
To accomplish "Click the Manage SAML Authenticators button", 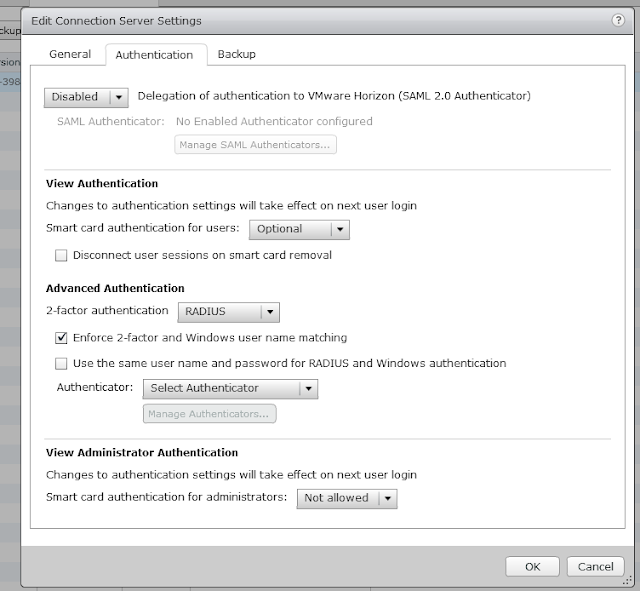I will click(255, 145).
